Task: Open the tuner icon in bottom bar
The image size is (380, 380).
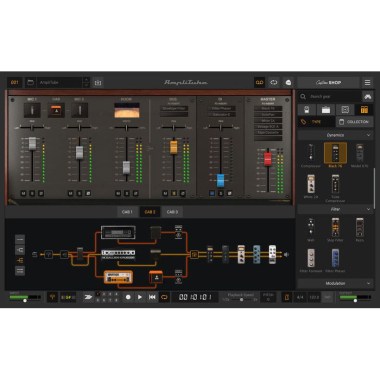Action: point(52,297)
